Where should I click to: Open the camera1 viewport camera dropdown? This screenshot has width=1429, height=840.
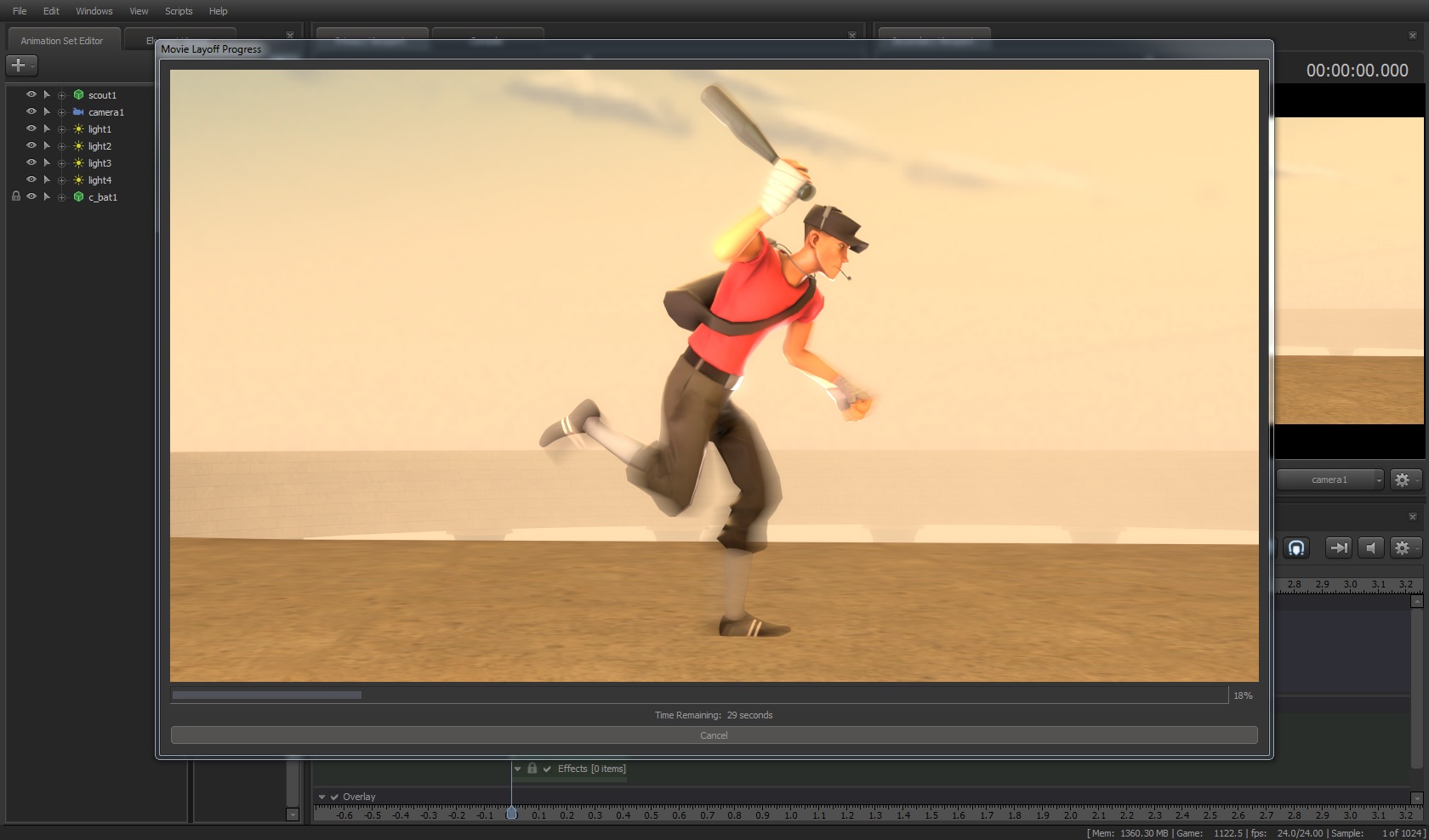pyautogui.click(x=1330, y=480)
